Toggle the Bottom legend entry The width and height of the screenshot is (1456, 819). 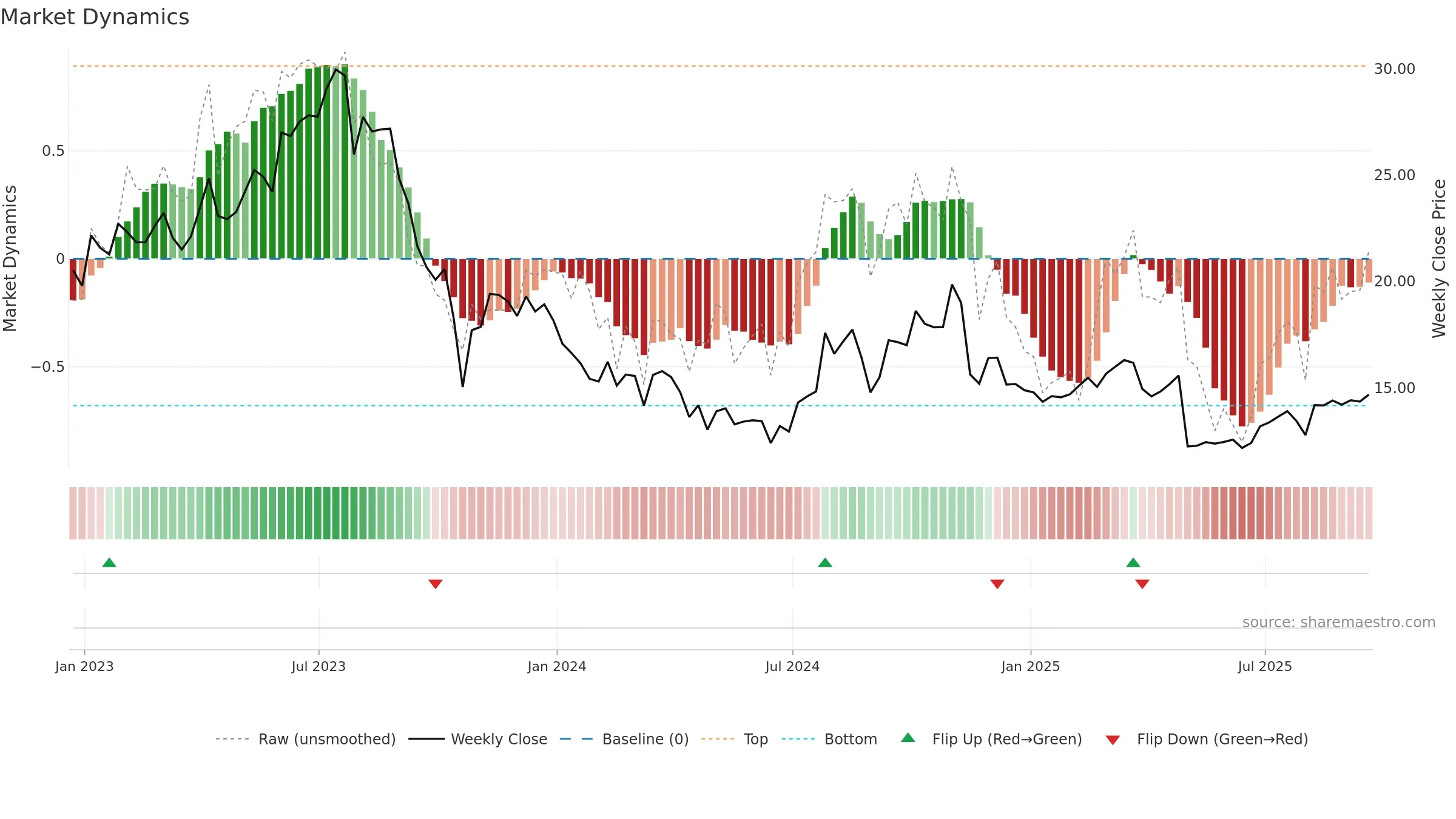(829, 739)
